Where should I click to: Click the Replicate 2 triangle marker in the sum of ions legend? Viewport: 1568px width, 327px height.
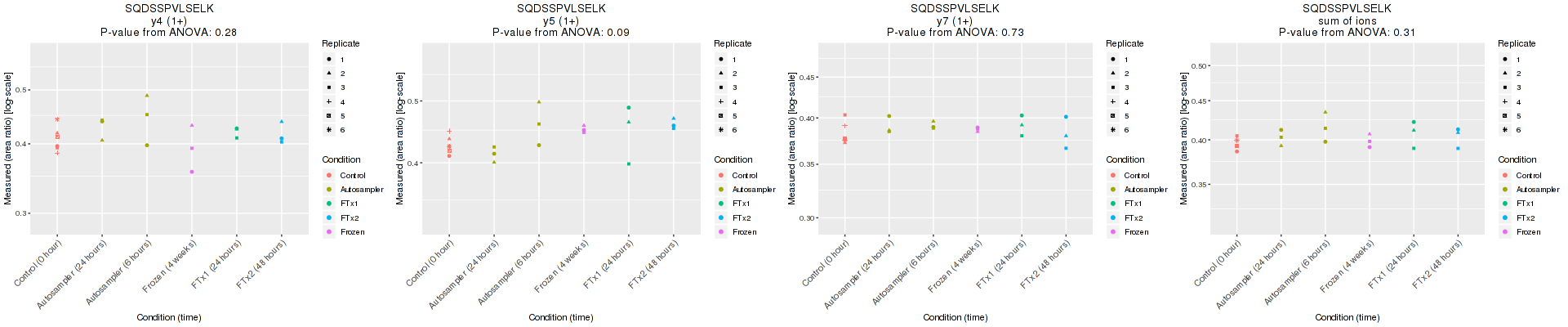point(1504,74)
